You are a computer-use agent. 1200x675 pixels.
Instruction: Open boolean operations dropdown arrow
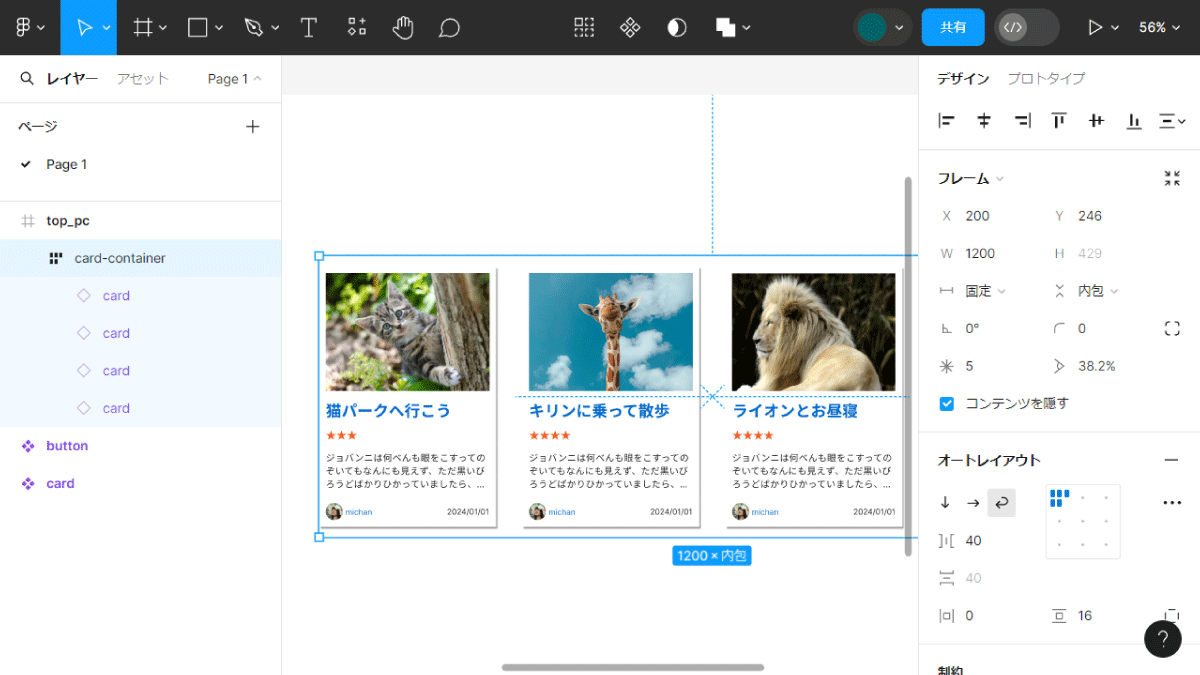747,28
